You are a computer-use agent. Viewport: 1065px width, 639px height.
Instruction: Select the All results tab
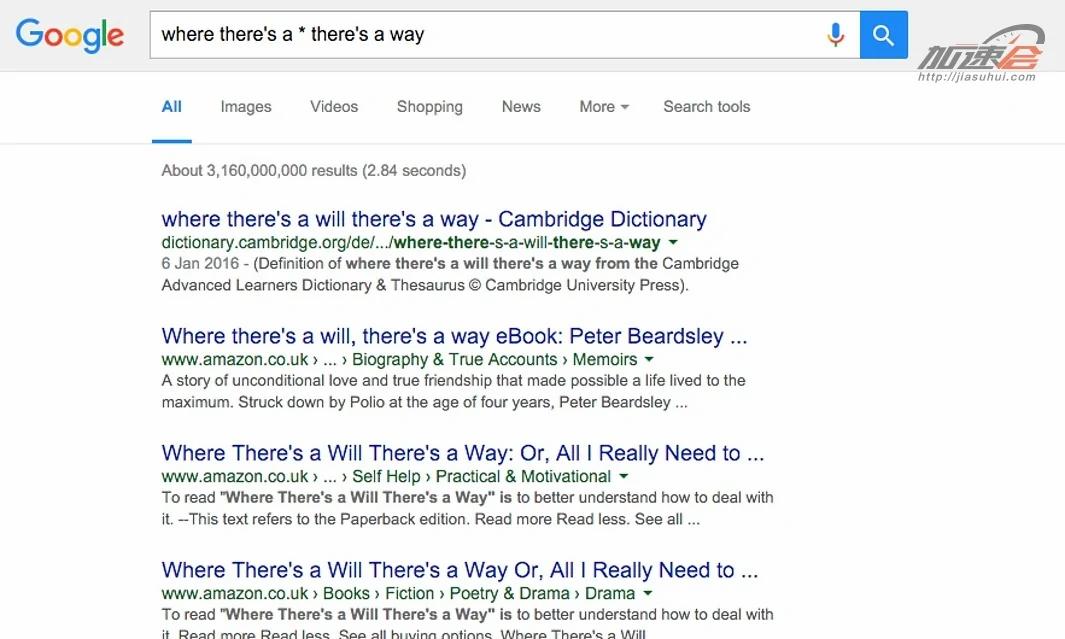[x=172, y=107]
